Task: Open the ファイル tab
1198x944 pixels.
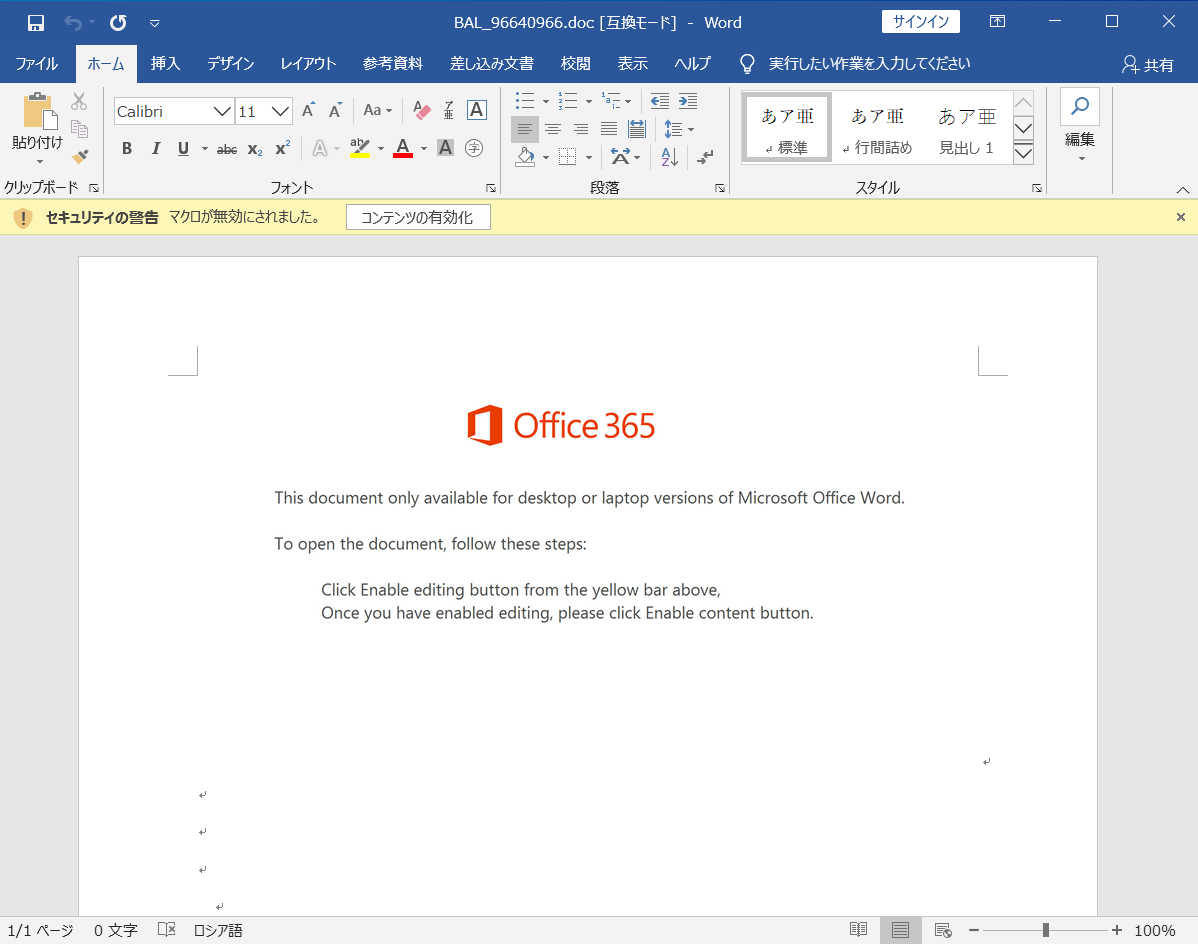Action: pos(37,63)
